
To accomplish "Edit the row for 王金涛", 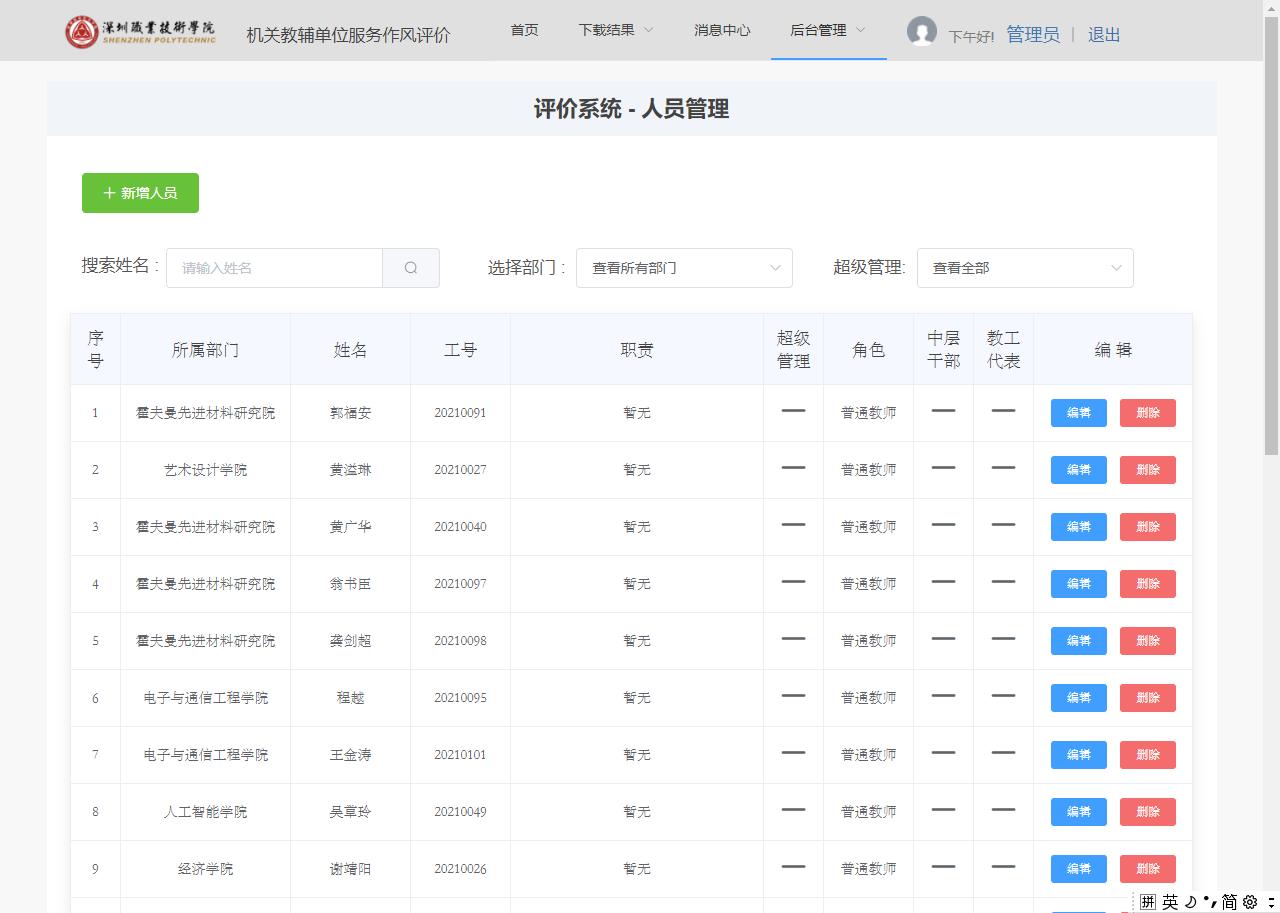I will point(1079,755).
